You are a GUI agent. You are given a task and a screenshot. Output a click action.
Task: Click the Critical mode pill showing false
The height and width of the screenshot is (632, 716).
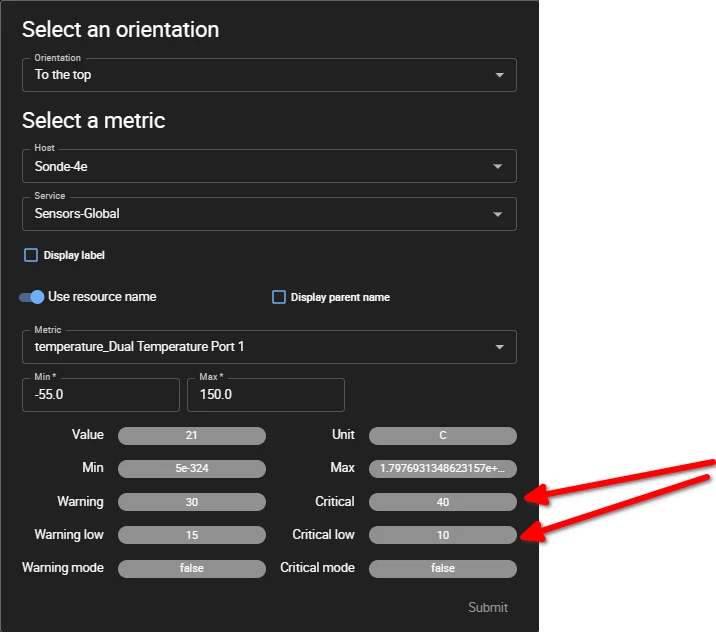tap(443, 569)
